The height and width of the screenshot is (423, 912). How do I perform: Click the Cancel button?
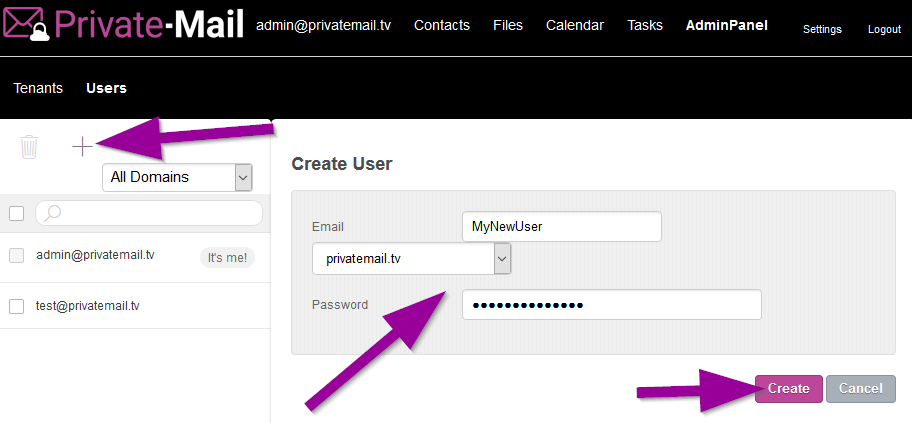(860, 388)
